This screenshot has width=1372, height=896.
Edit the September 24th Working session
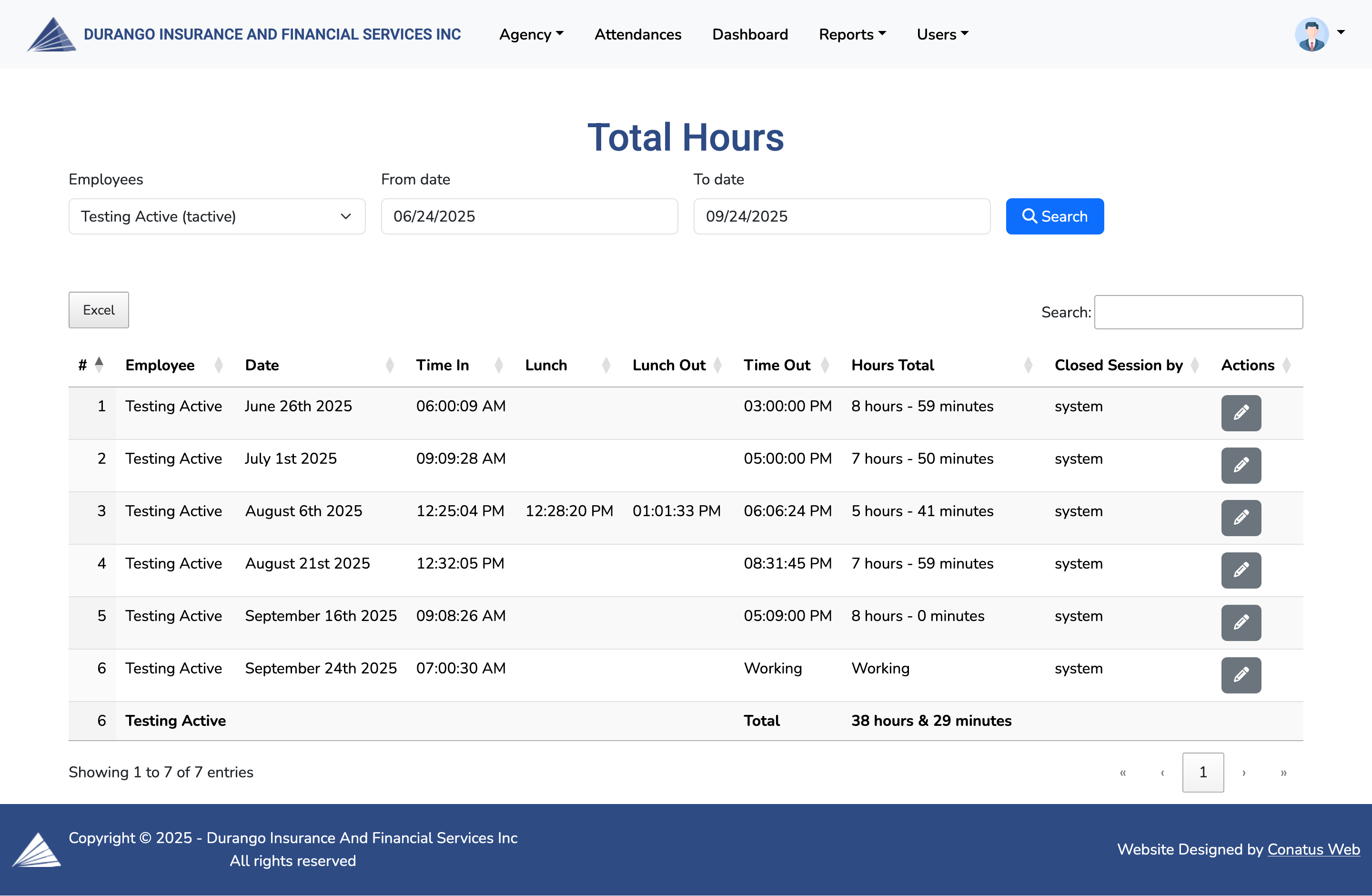tap(1241, 675)
